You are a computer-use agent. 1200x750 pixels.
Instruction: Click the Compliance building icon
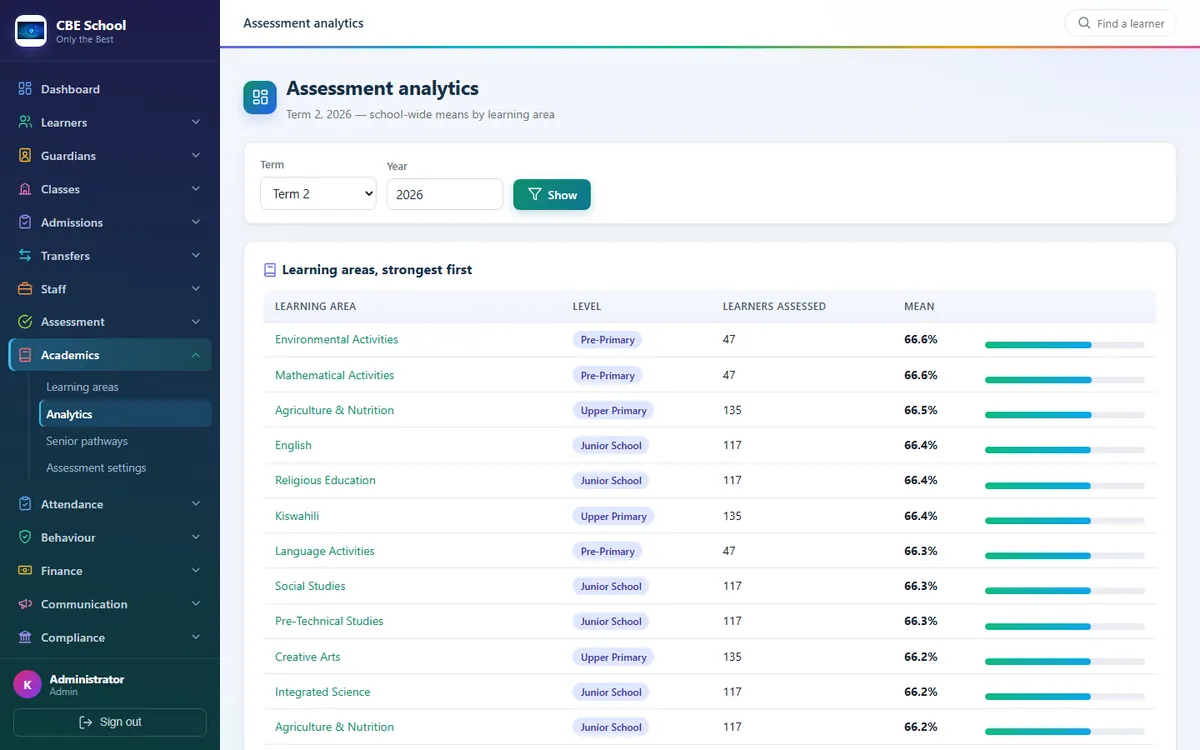(x=25, y=637)
